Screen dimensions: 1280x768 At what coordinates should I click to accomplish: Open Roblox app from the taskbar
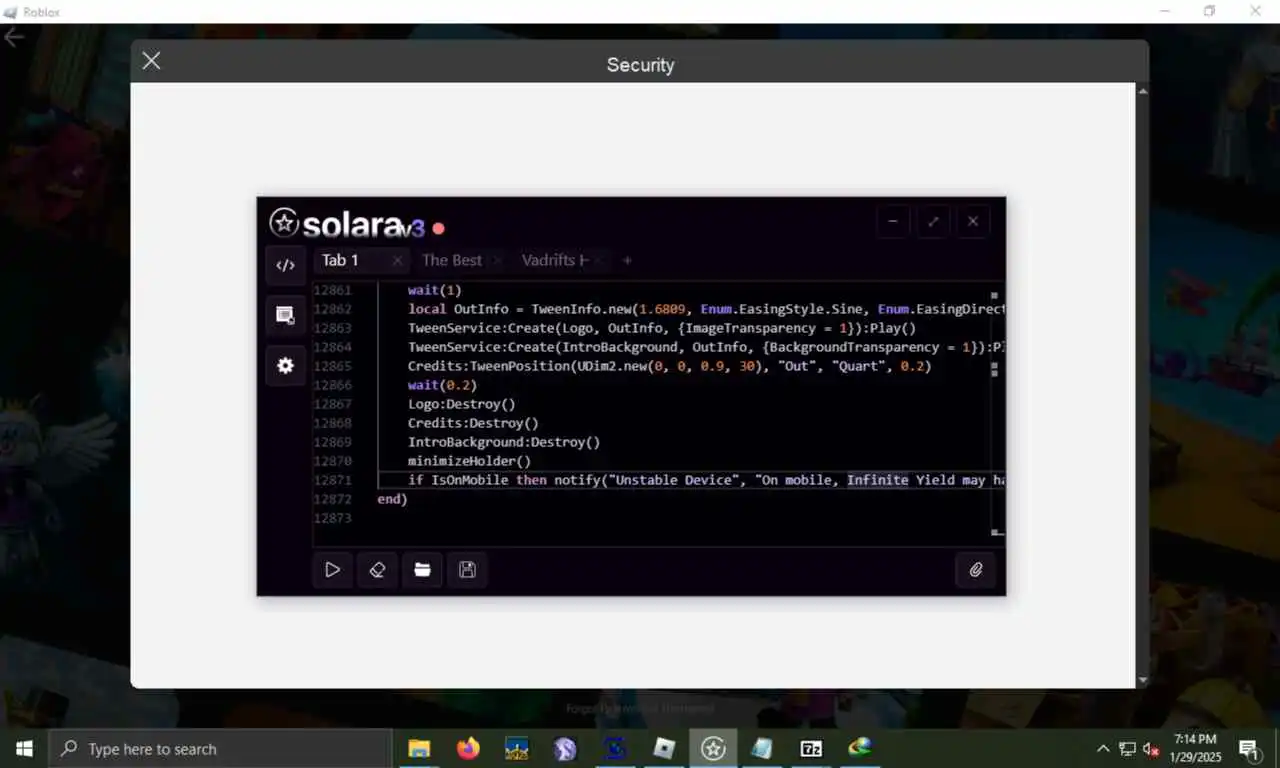pyautogui.click(x=664, y=749)
